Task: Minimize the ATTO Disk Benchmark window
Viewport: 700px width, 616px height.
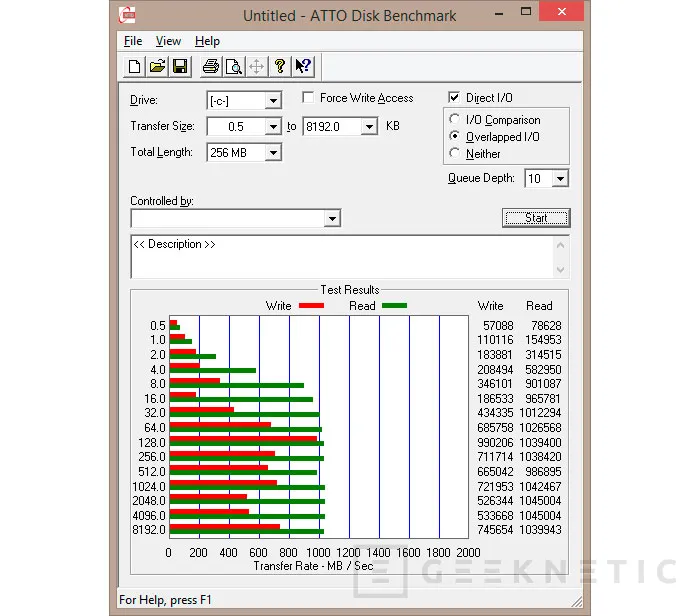Action: tap(499, 13)
